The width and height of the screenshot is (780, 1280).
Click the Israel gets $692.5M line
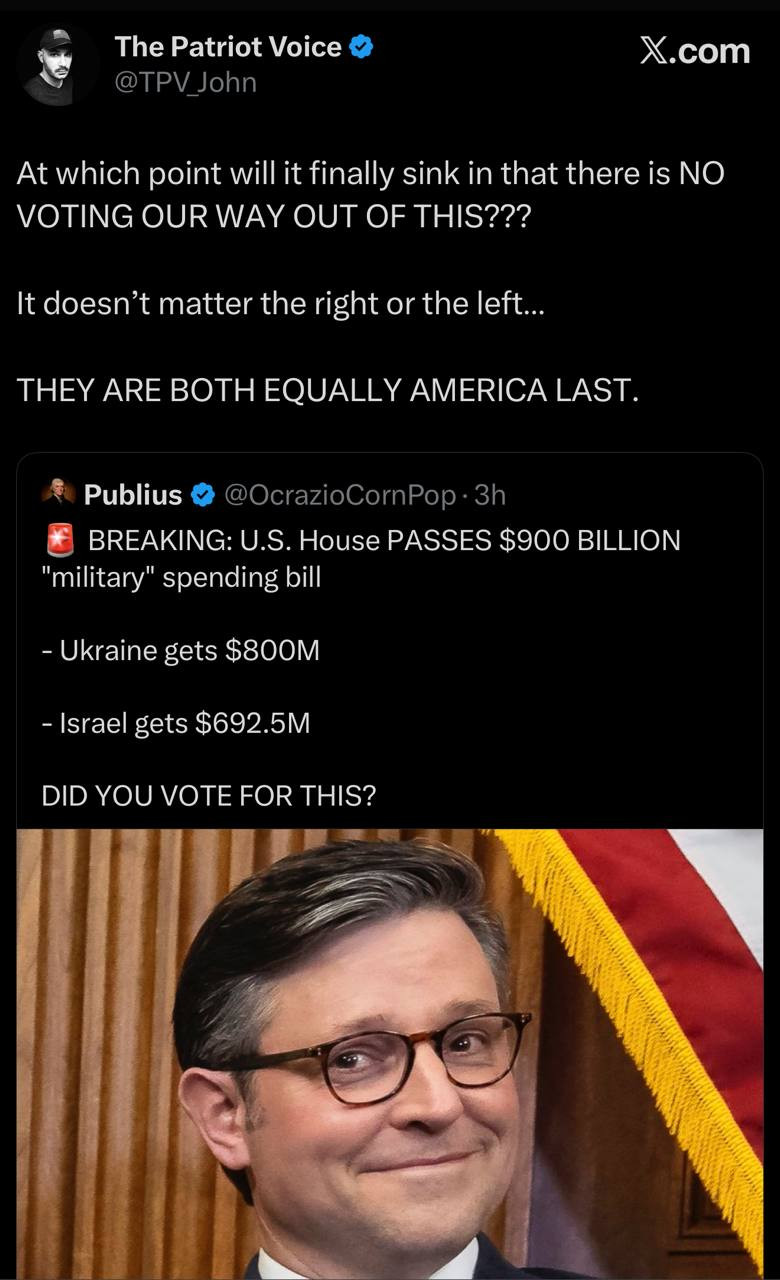176,722
